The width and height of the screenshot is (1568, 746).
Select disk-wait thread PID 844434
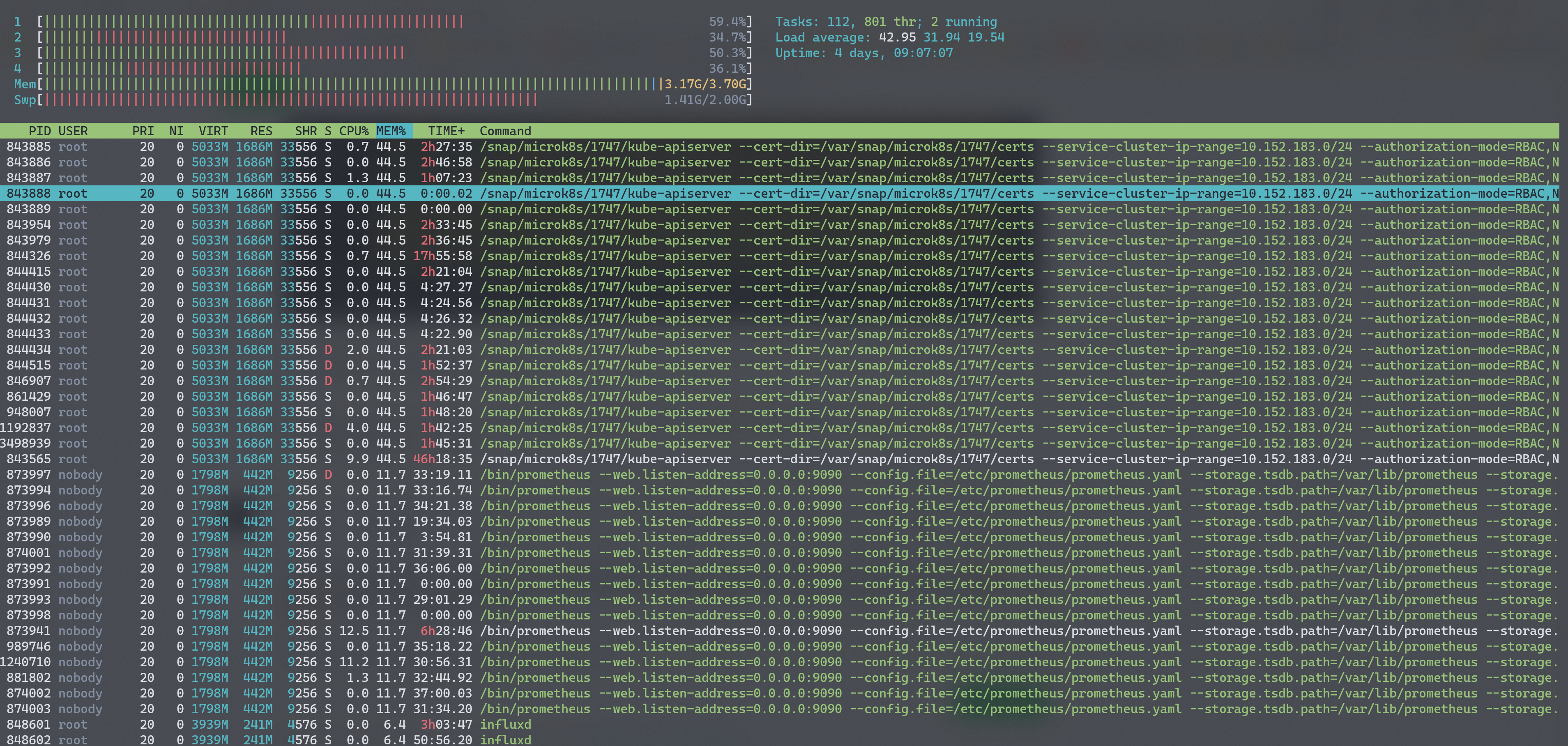pos(780,350)
